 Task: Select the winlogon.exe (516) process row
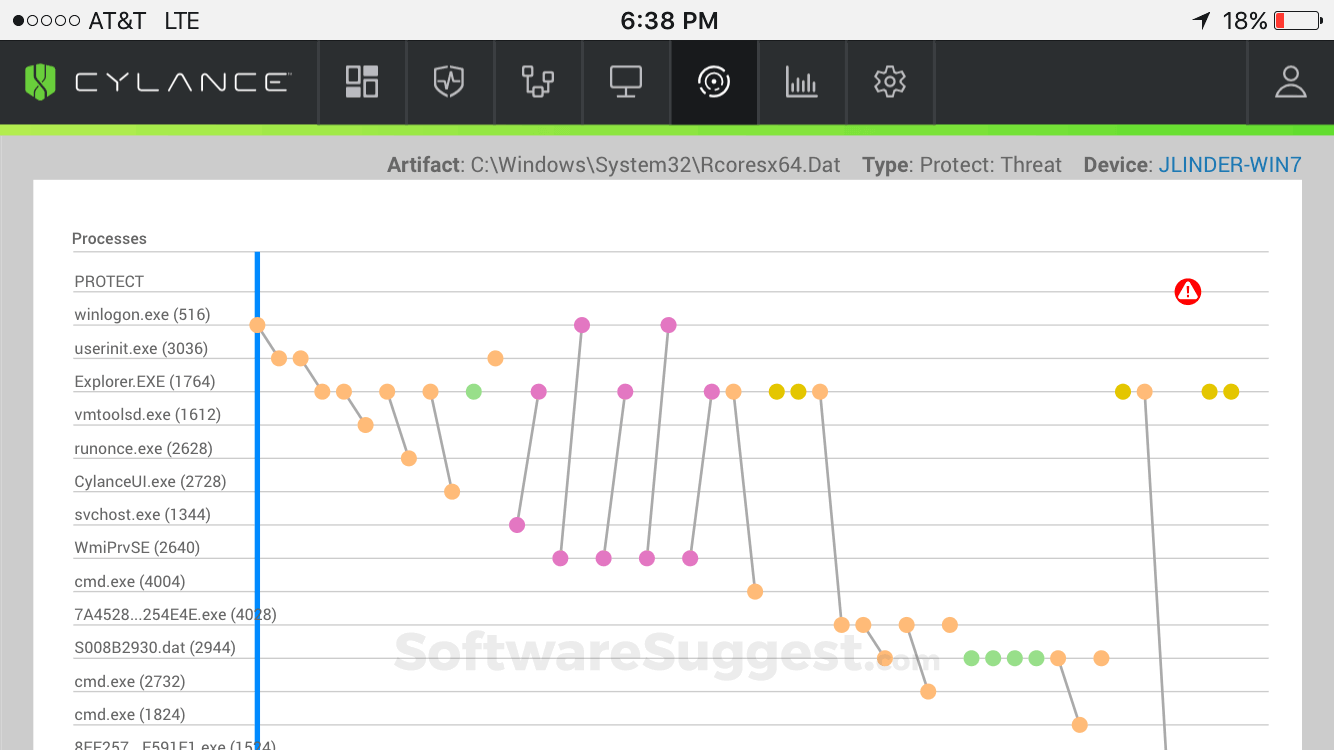pyautogui.click(x=142, y=315)
